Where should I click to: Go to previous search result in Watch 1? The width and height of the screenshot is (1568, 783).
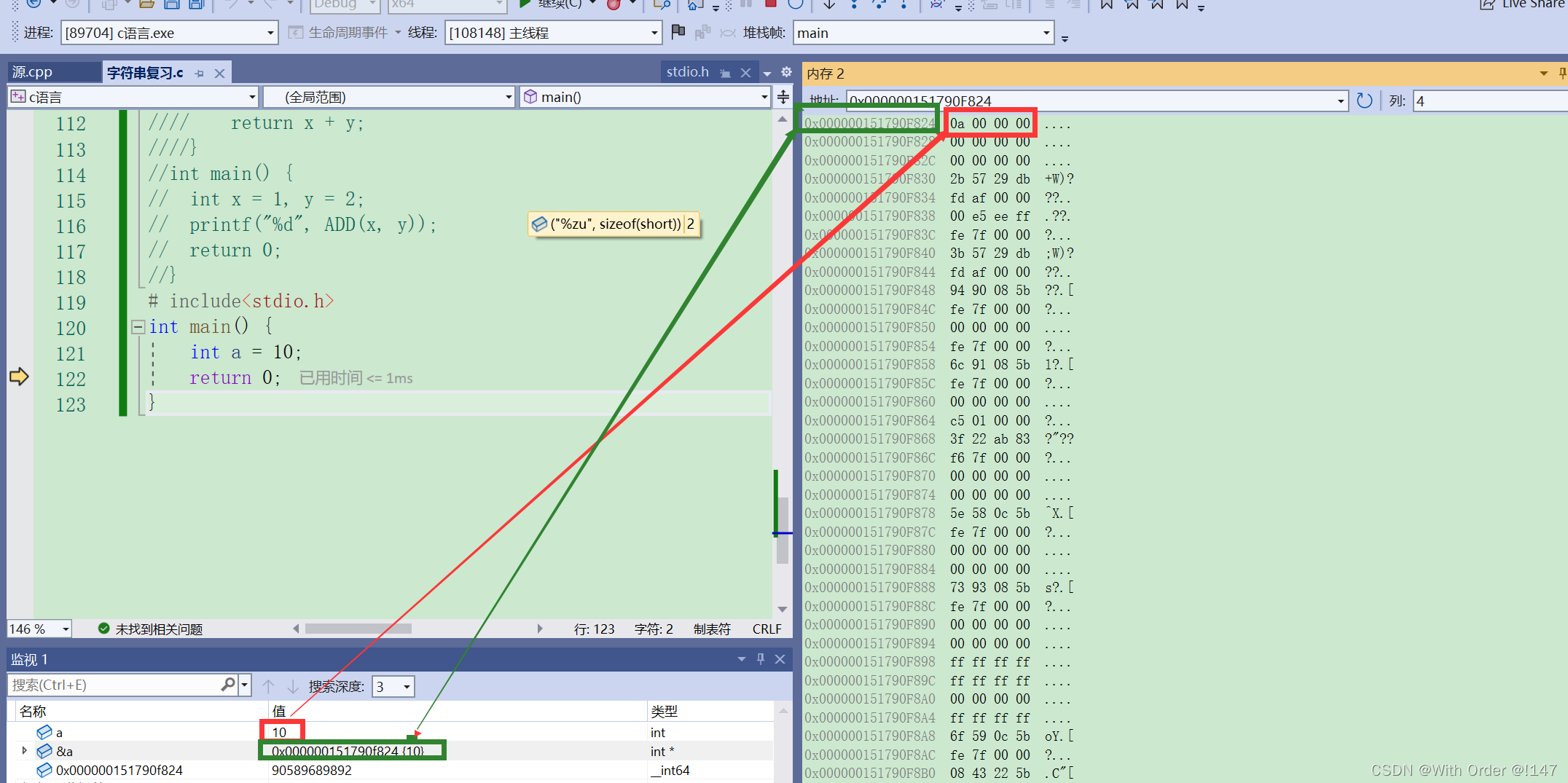(268, 685)
